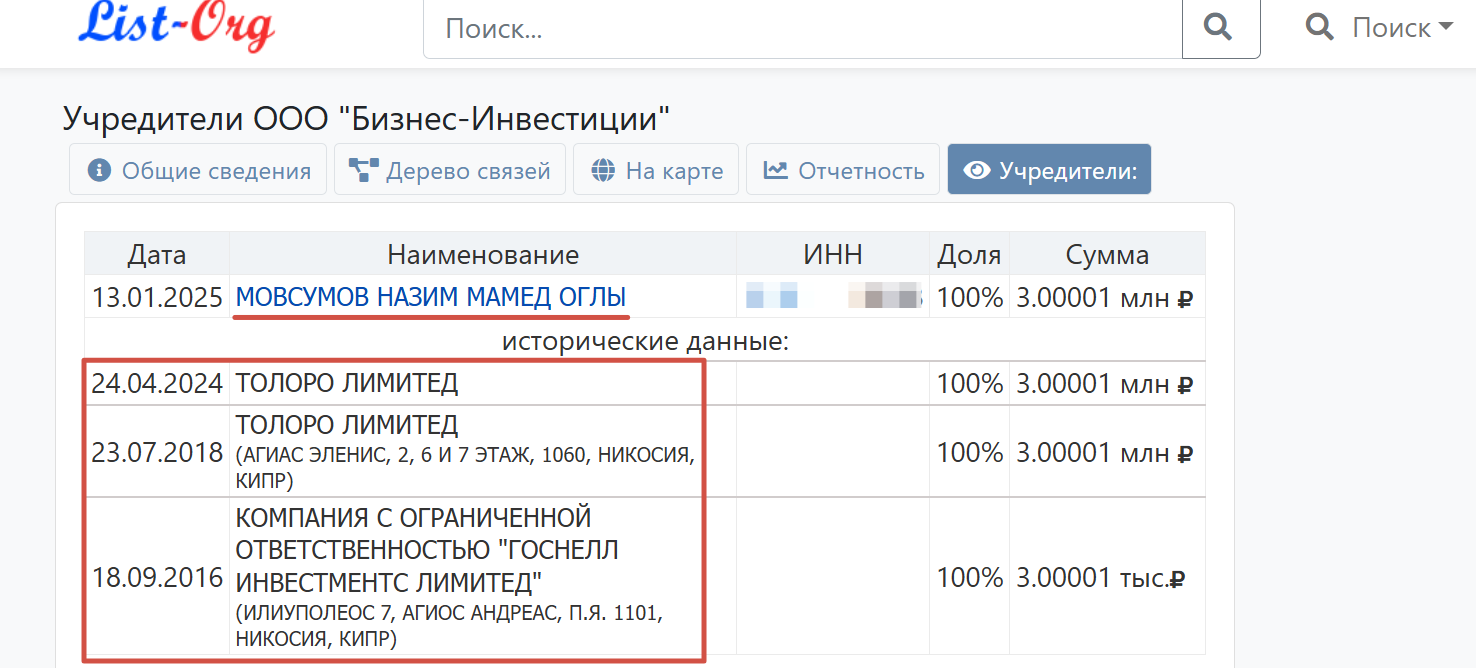Click the globe icon on На карте
The height and width of the screenshot is (668, 1476).
coord(602,170)
